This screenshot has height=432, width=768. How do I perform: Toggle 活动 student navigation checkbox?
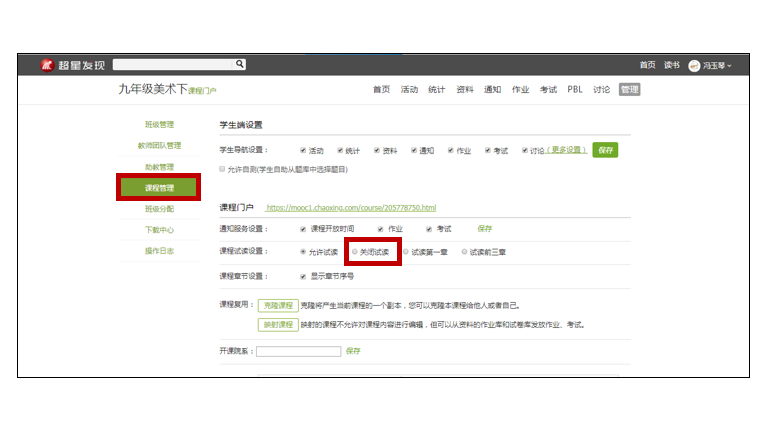point(303,150)
